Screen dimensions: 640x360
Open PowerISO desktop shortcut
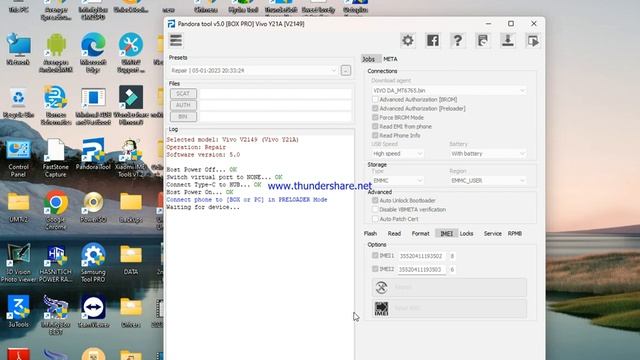coord(93,207)
